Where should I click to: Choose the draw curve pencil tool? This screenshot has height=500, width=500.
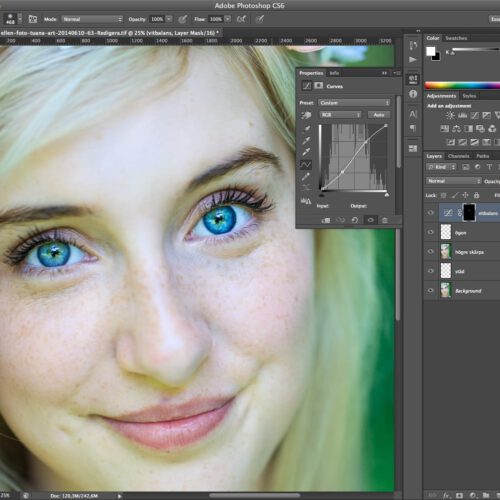[306, 176]
